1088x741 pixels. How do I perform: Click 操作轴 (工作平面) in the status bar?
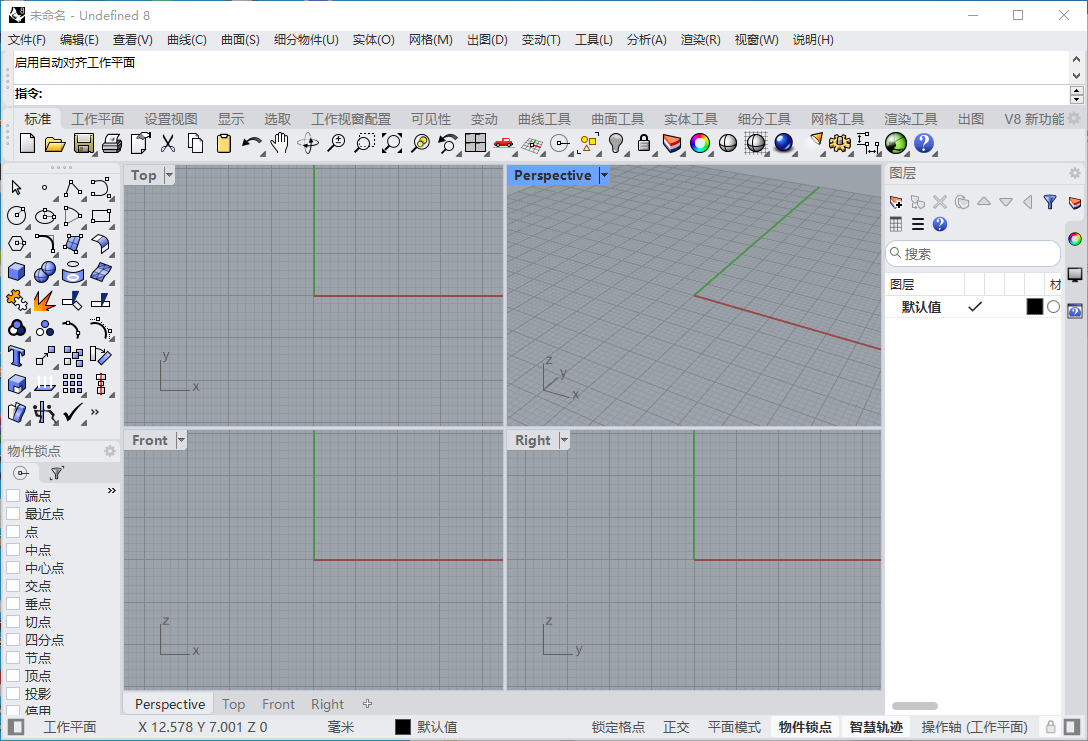click(x=974, y=726)
